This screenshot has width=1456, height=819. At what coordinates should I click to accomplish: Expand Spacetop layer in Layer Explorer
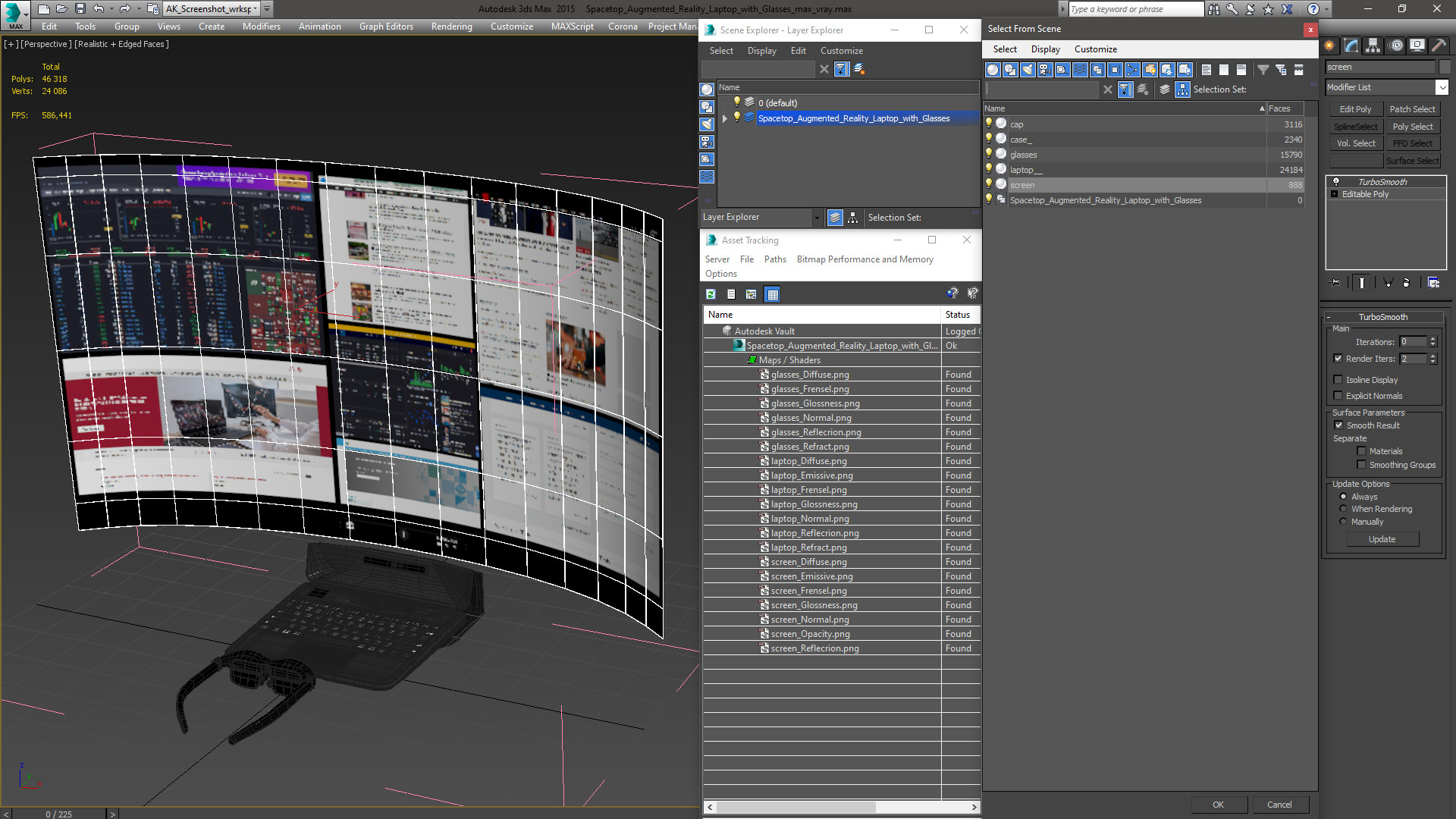point(725,118)
